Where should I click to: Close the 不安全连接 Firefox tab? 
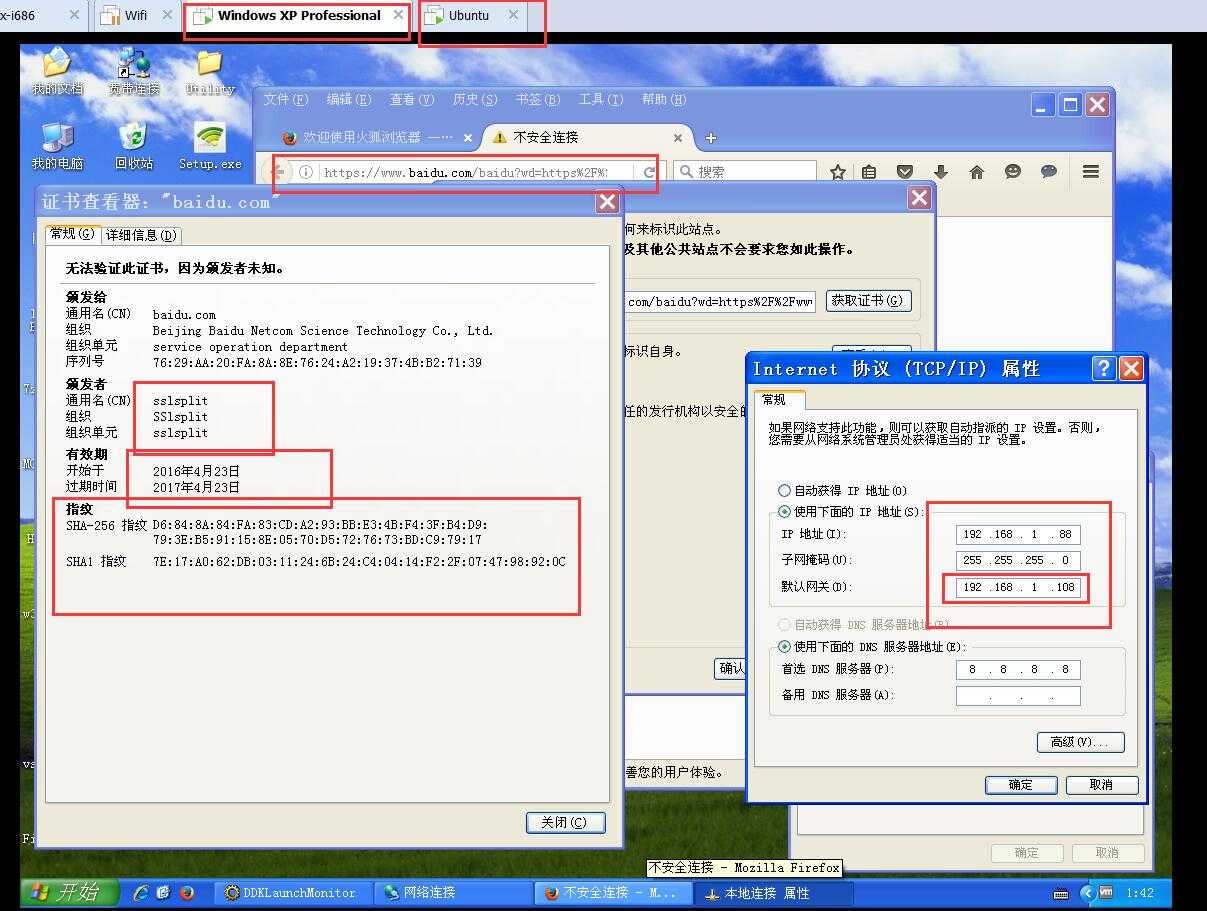(x=678, y=138)
